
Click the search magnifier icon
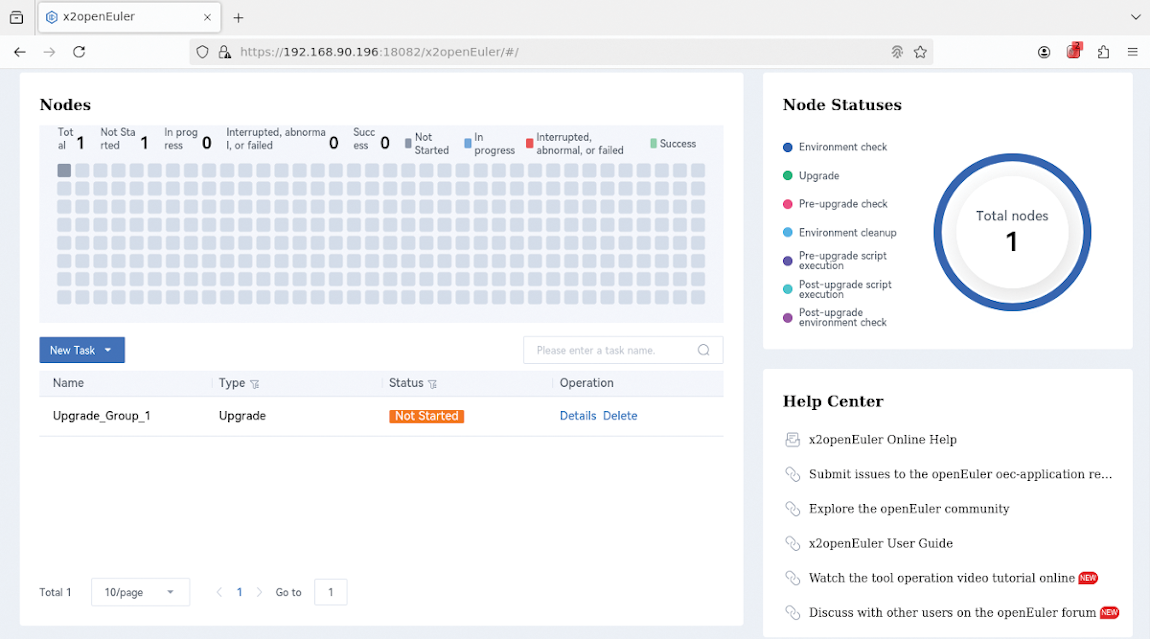[703, 350]
